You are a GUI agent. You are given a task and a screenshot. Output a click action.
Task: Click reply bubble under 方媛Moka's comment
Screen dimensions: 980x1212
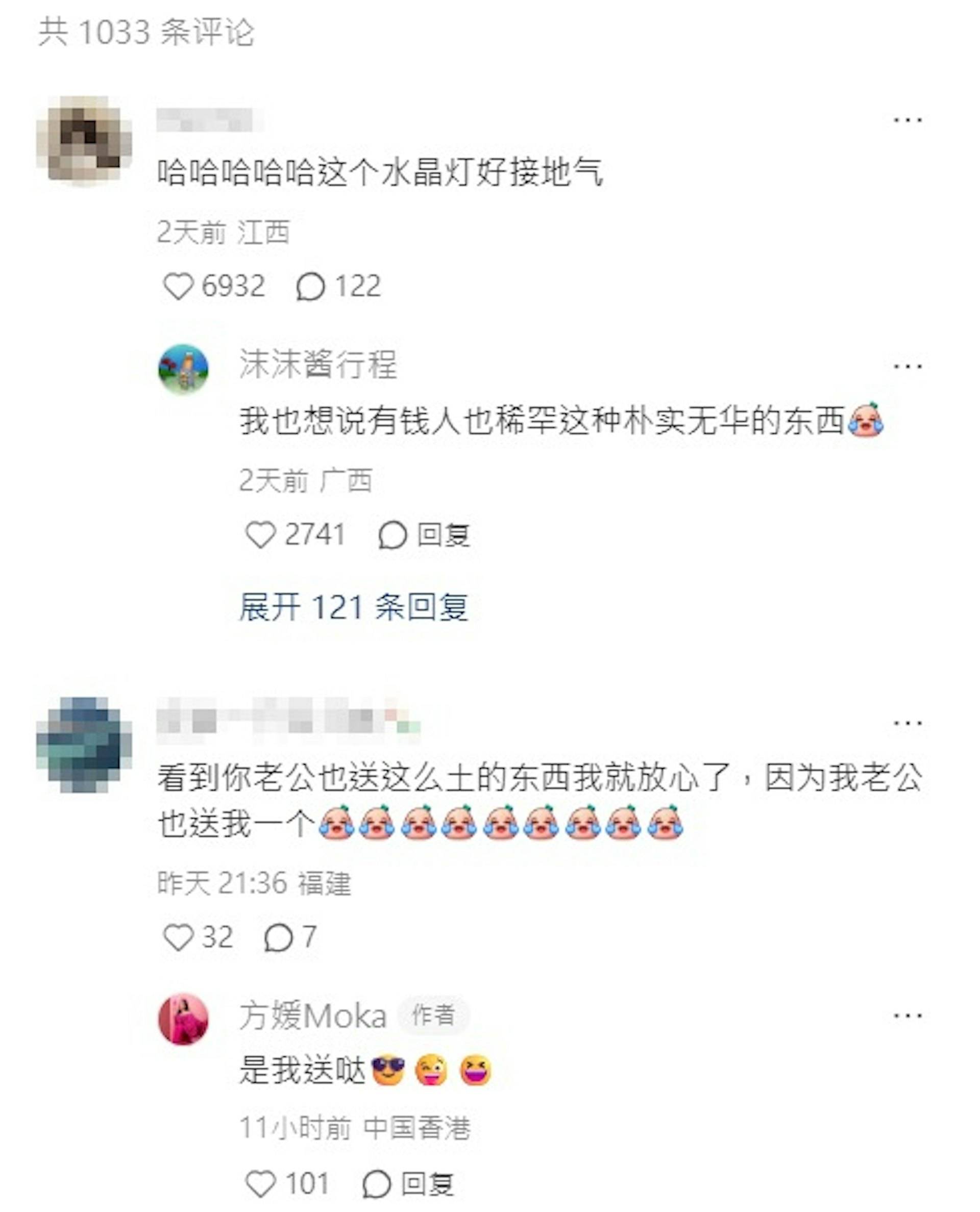tap(377, 1183)
